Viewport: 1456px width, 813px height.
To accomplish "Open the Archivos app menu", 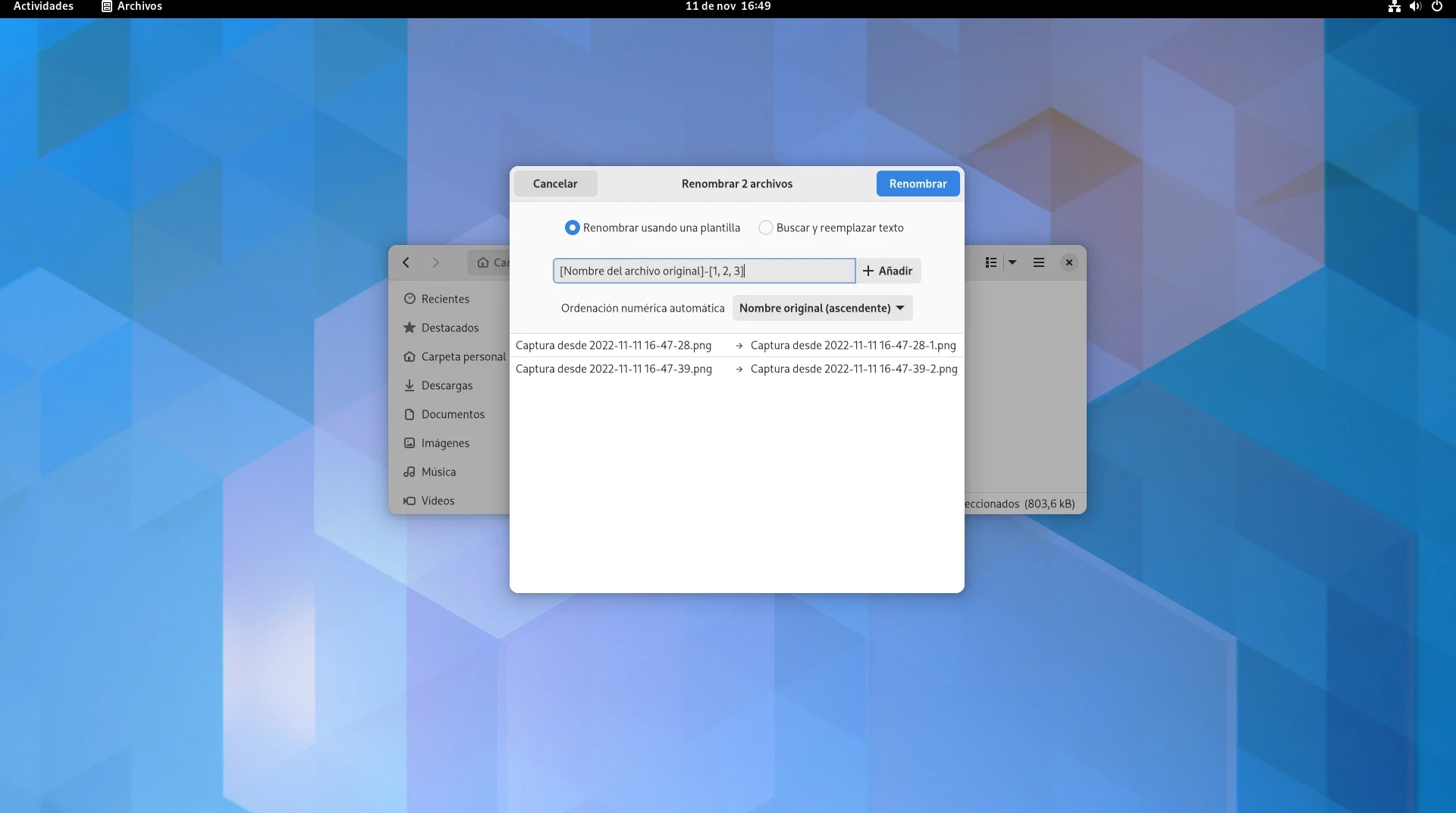I will [x=132, y=7].
